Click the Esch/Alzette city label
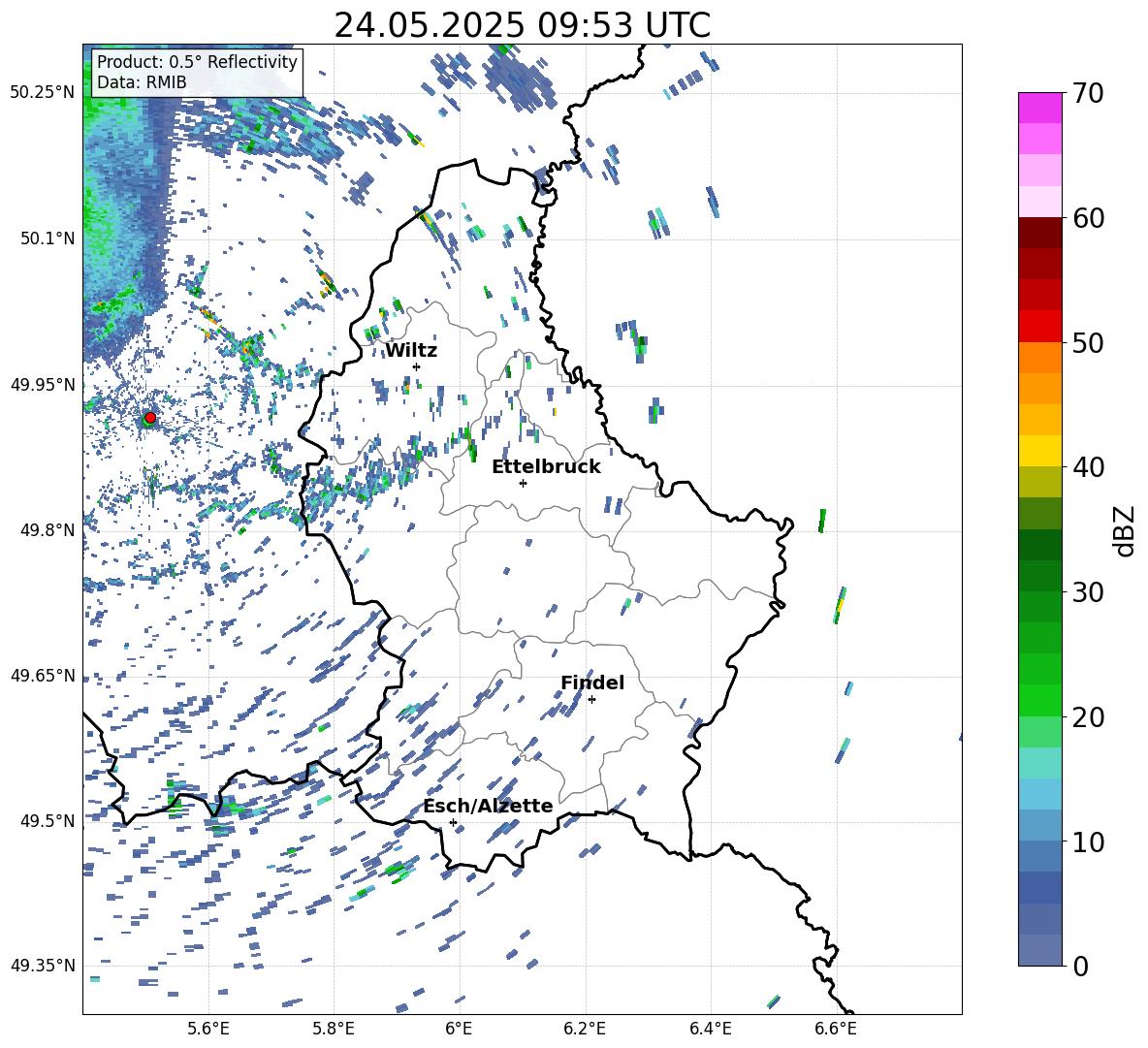This screenshot has width=1148, height=1048. (x=488, y=806)
